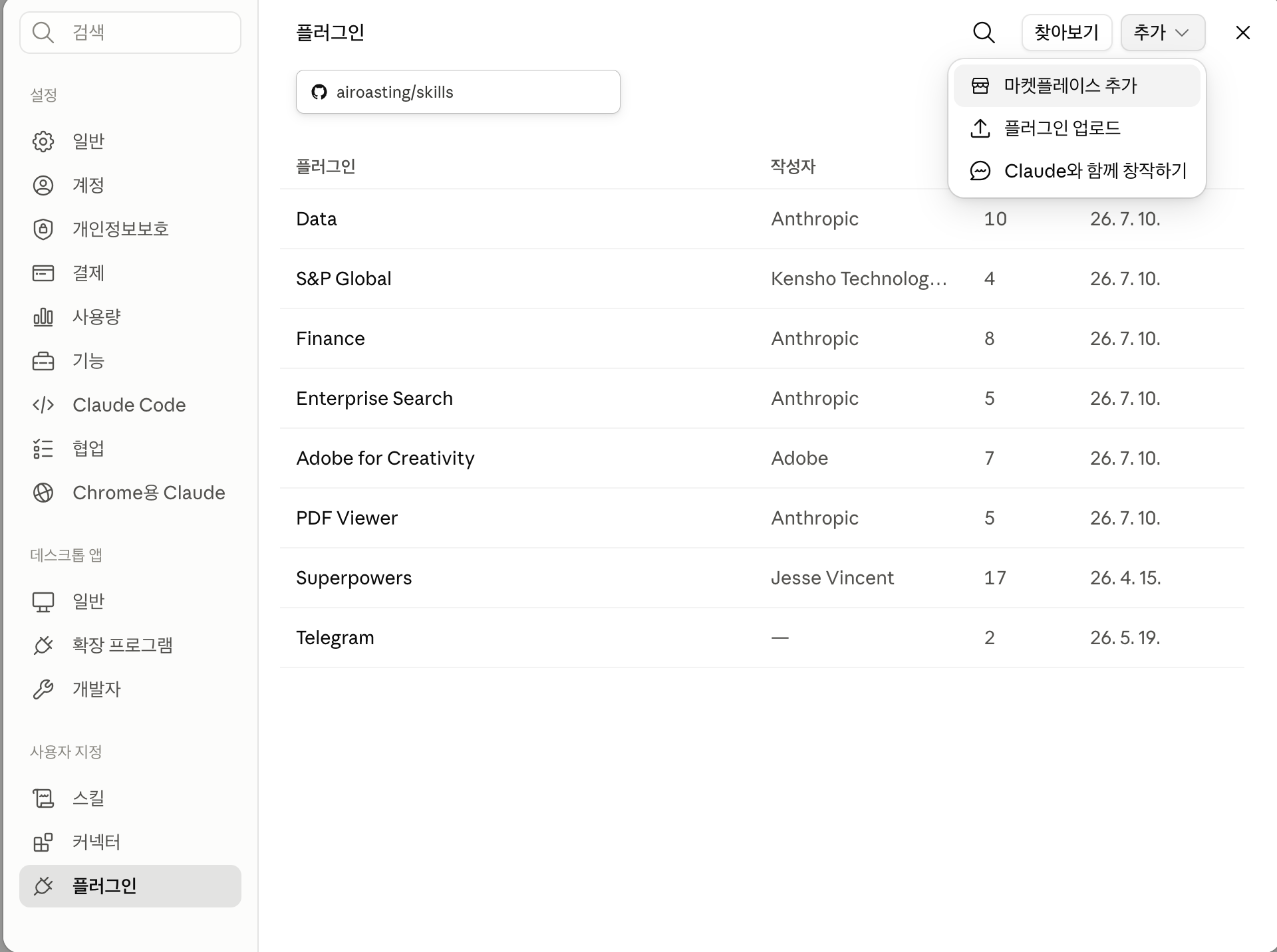The image size is (1277, 952).
Task: Open the PDF Viewer plugin
Action: [x=762, y=518]
